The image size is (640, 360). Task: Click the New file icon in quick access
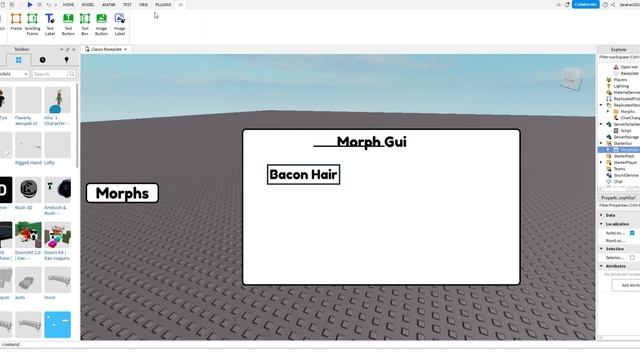pyautogui.click(x=3, y=4)
